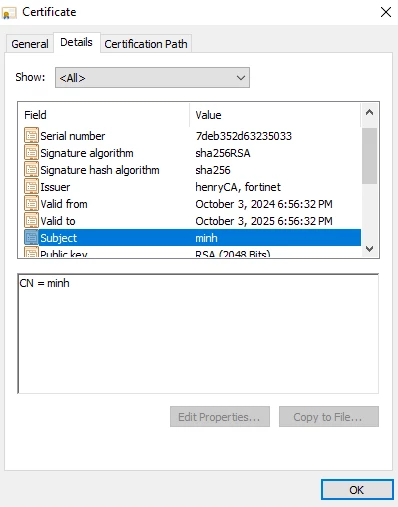Click the Valid to field icon
This screenshot has width=398, height=507.
[x=31, y=221]
